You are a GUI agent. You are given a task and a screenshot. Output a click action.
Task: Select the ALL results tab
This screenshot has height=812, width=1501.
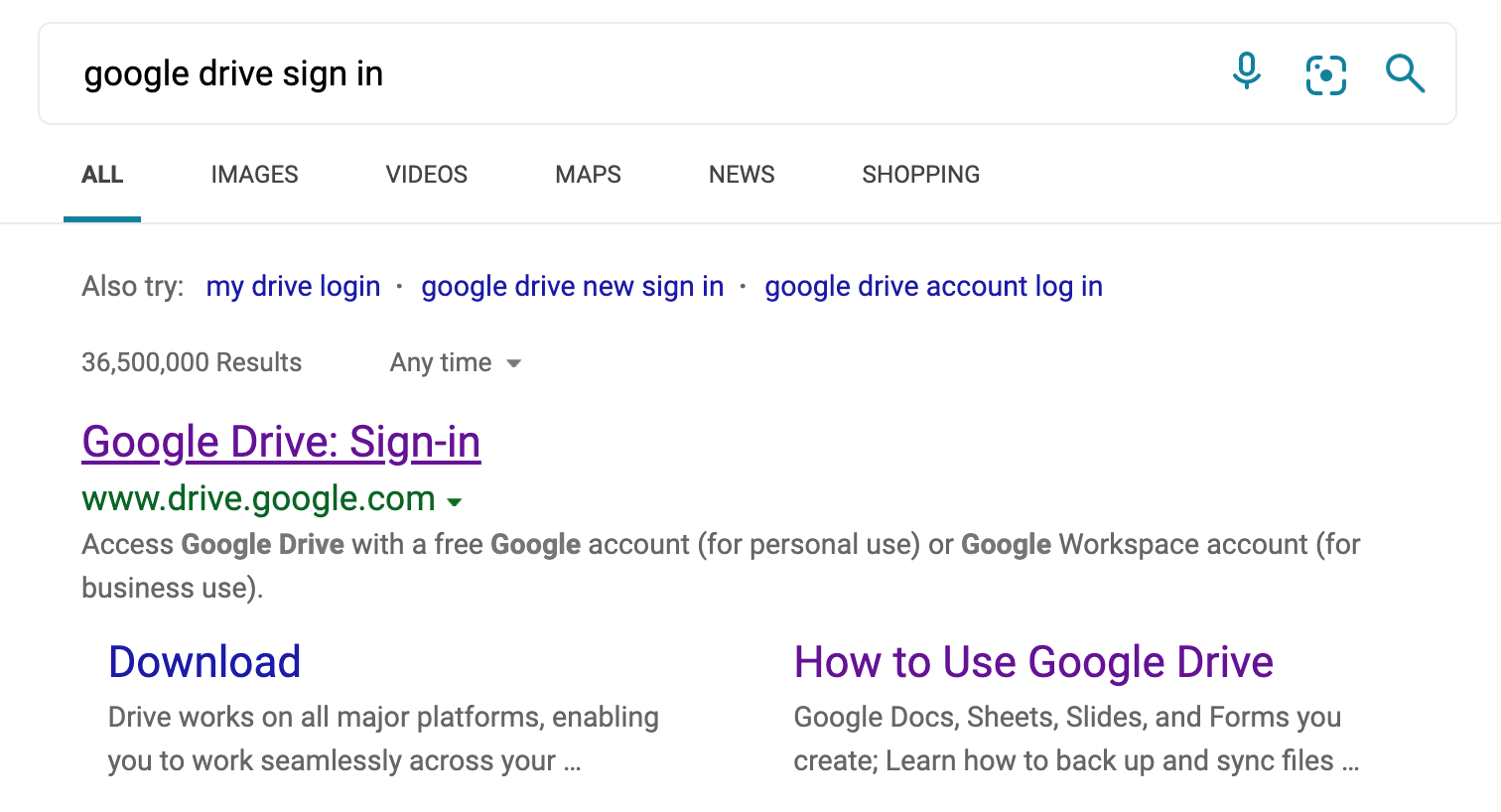click(102, 175)
